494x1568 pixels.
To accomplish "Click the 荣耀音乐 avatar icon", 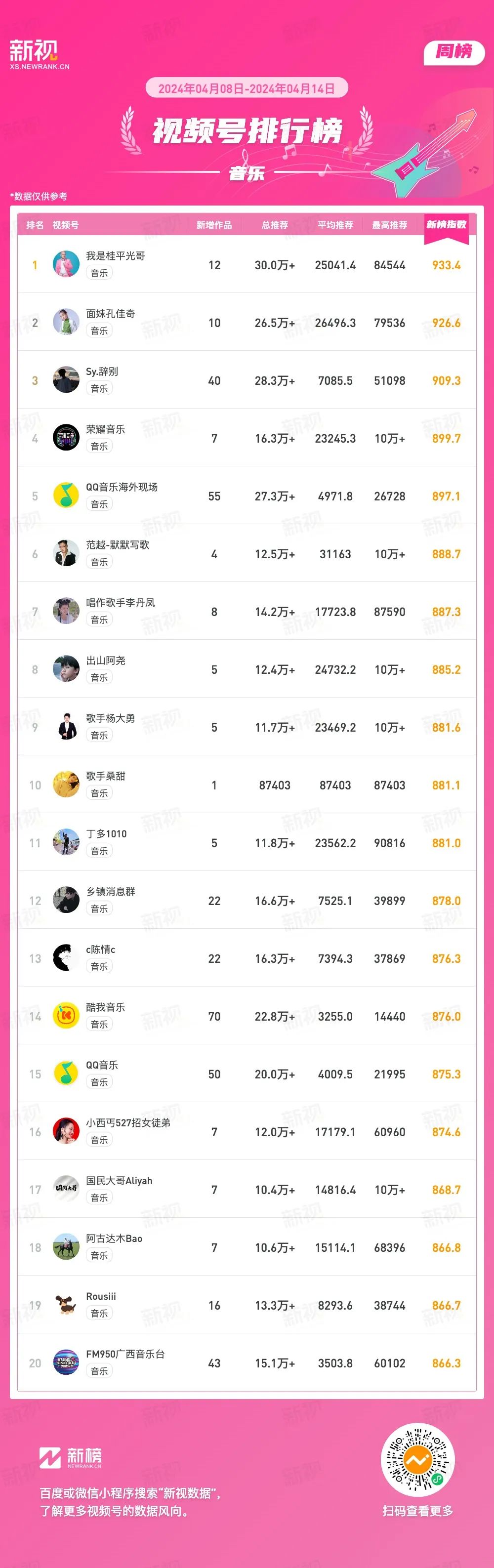I will [66, 438].
